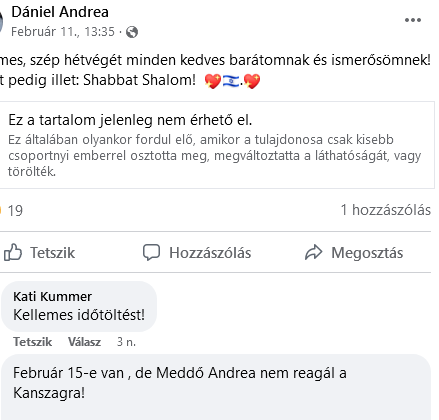Click the thumbs-up Tetszik icon
The image size is (439, 420).
coord(13,252)
